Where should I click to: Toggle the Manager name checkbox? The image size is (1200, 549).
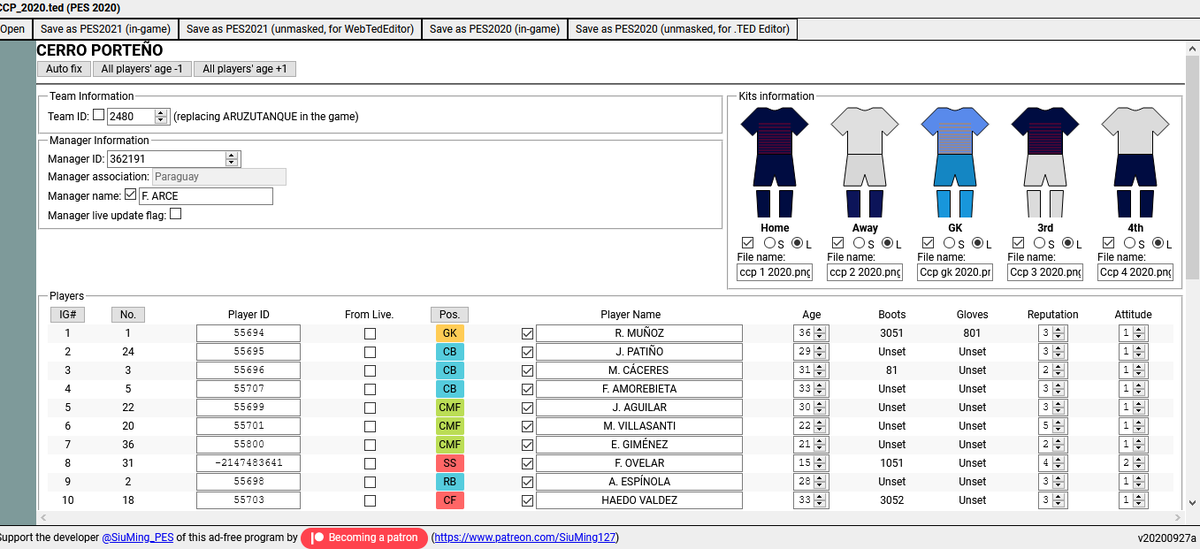click(x=130, y=195)
